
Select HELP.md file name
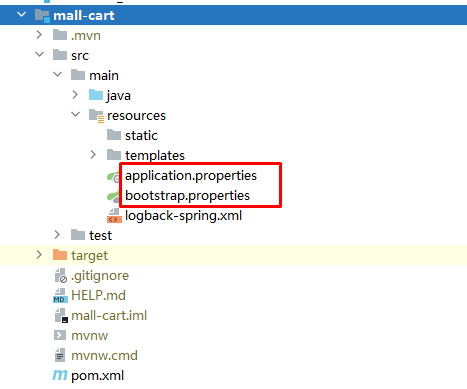[98, 295]
